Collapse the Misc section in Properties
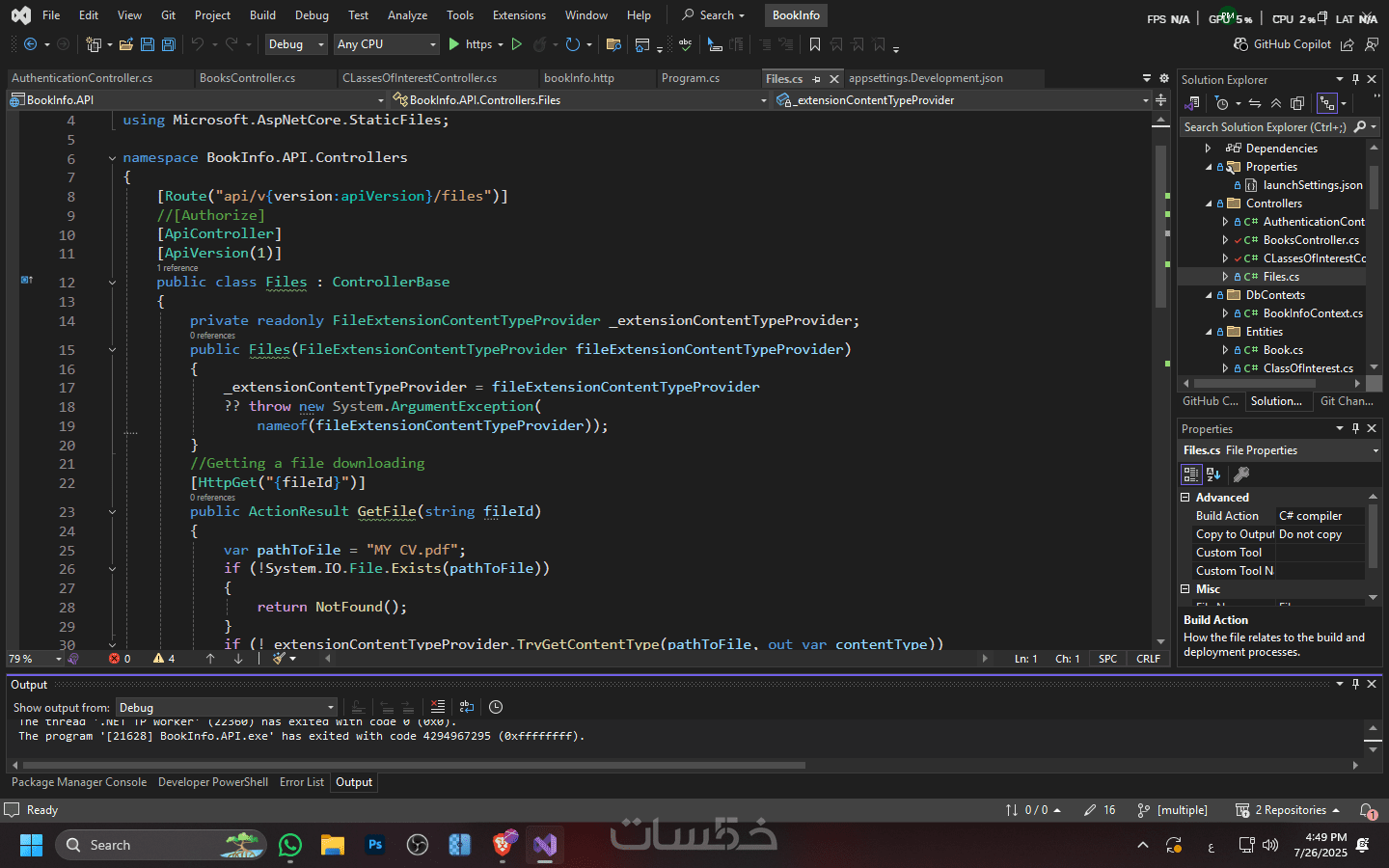This screenshot has height=868, width=1389. tap(1185, 589)
